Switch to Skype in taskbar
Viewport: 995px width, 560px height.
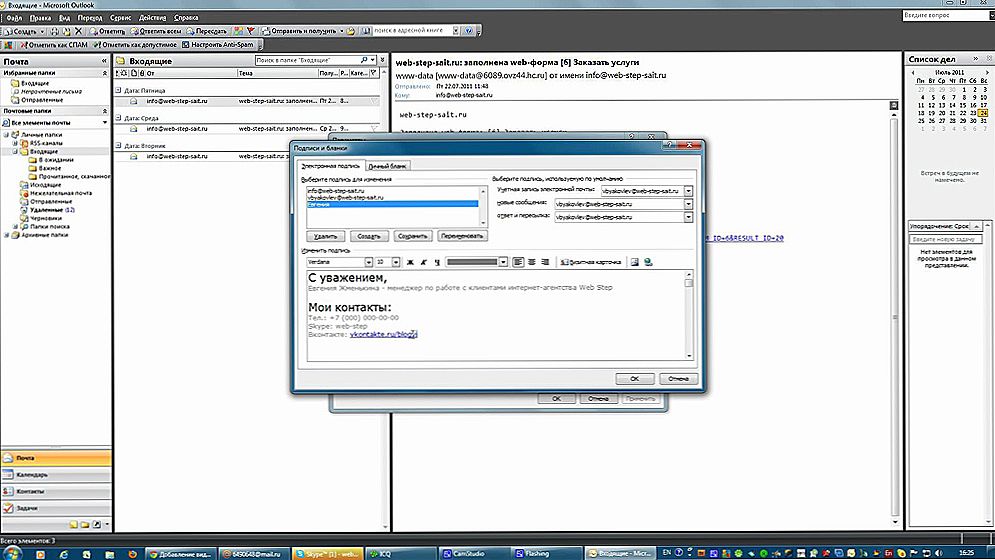pos(327,554)
